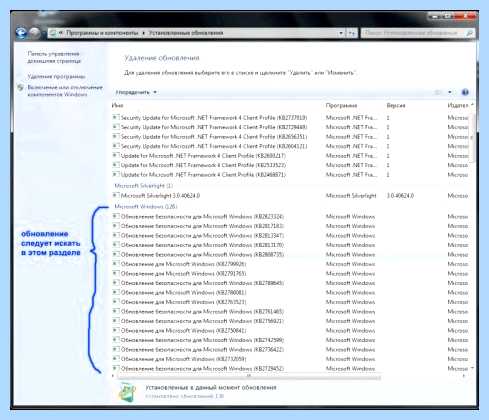This screenshot has height=420, width=489.
Task: Select Обновление безопасности Windows (KB2761465)
Action: [x=202, y=311]
